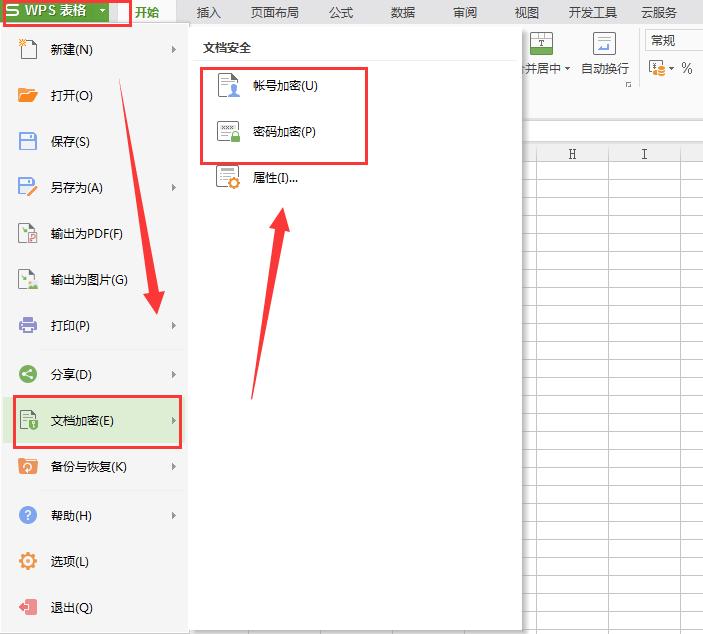Click the Options (选项) gear icon

(28, 561)
